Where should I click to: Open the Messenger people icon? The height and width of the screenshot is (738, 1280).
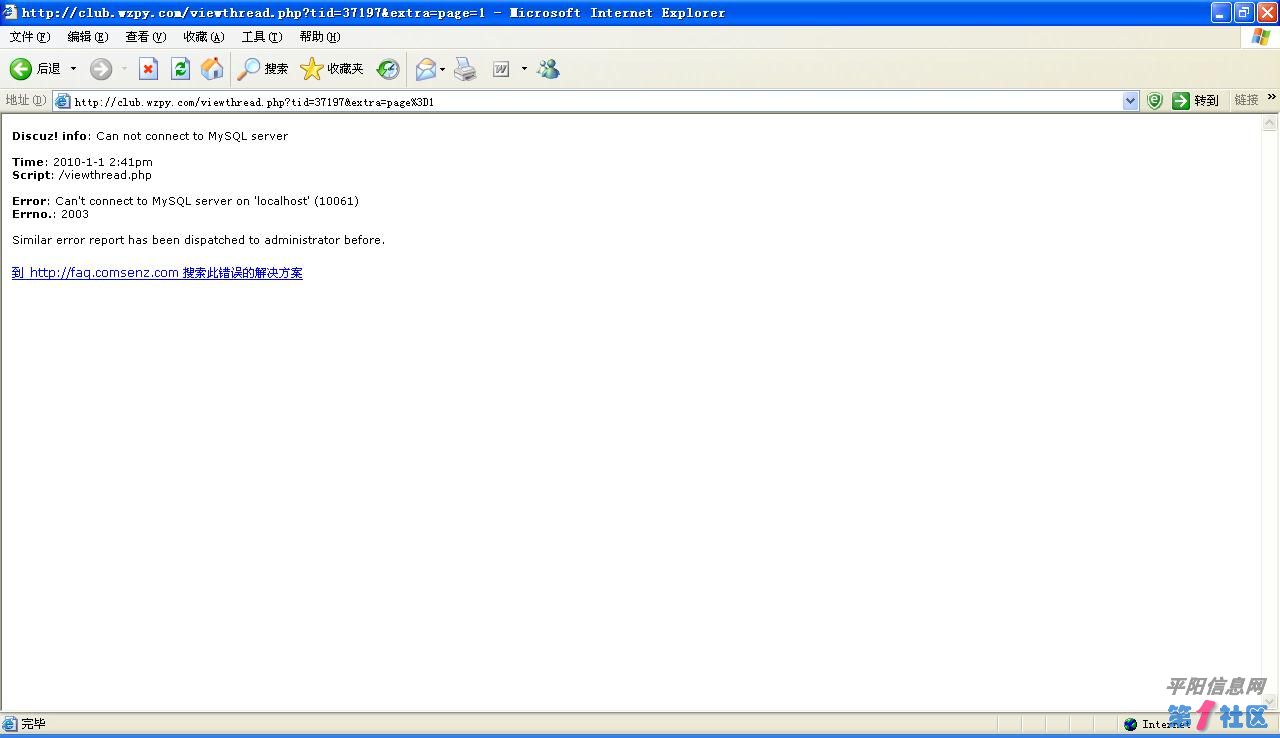click(548, 69)
